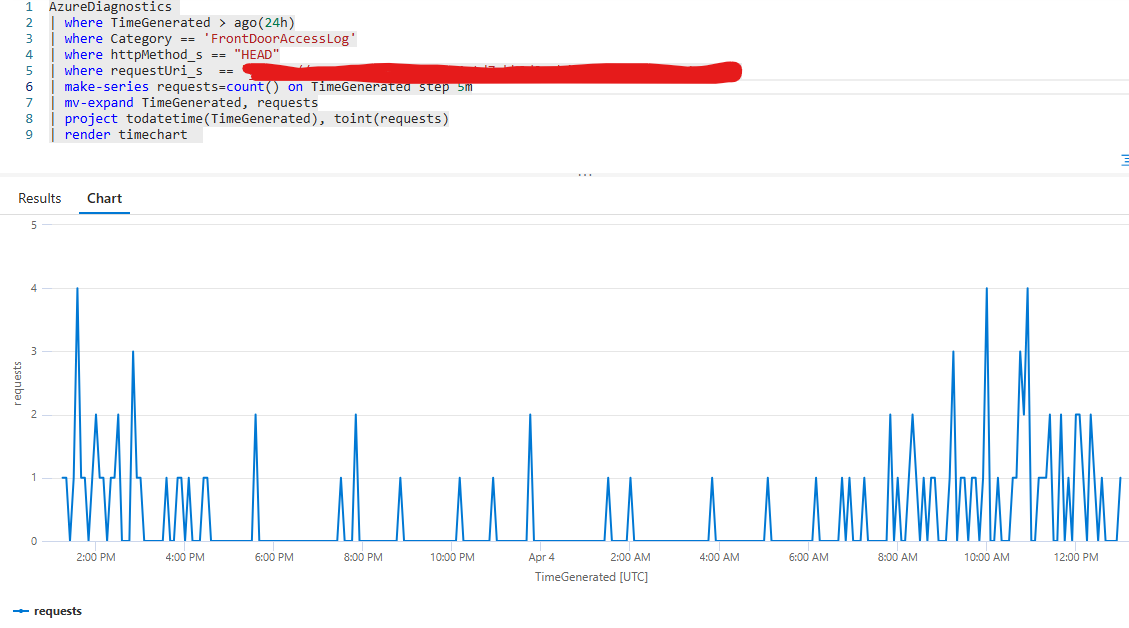Click the 4-request peak at 10:00 AM
1129x628 pixels.
coord(987,289)
